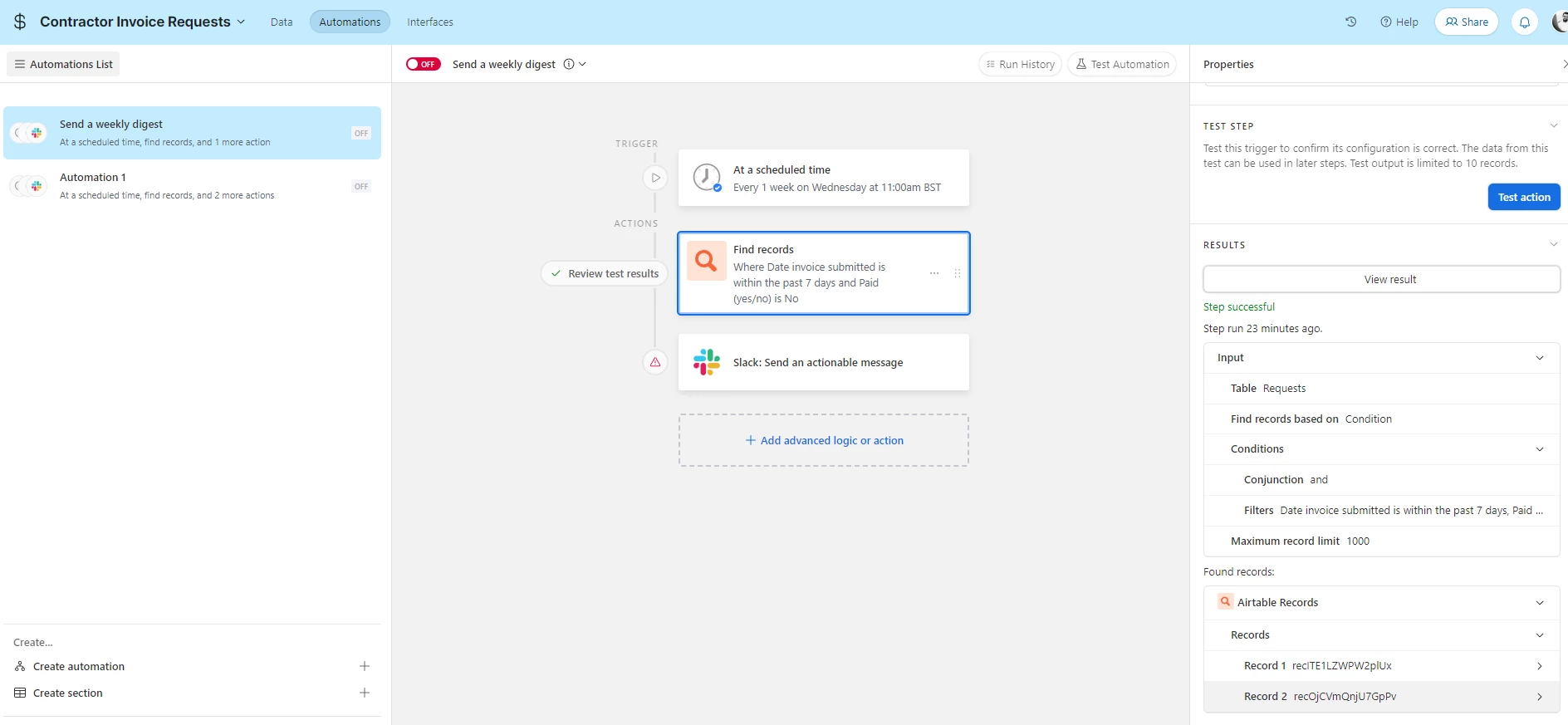Click the magnifier icon in Find records card
Screen dimensions: 1568x725
707,261
